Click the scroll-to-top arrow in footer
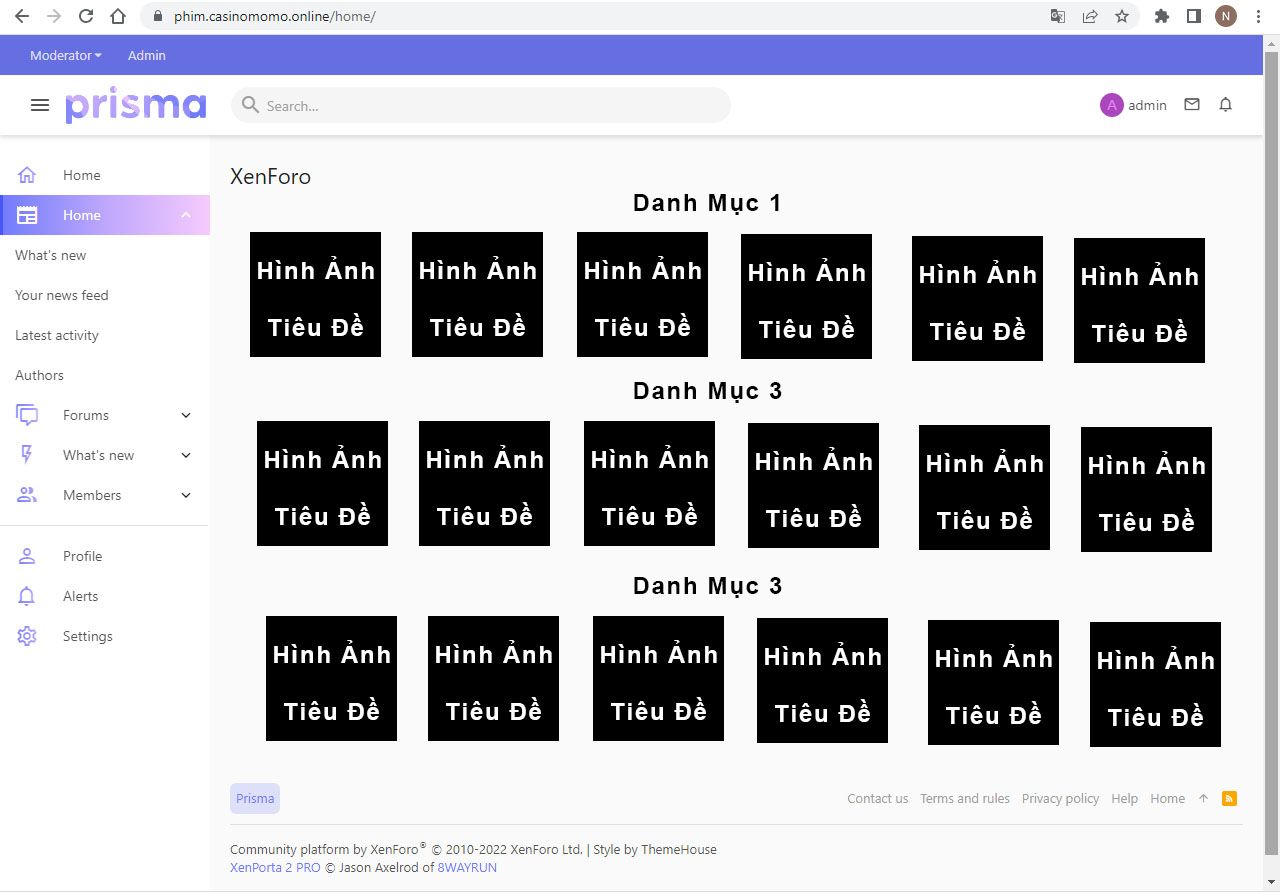1280x895 pixels. pos(1203,798)
